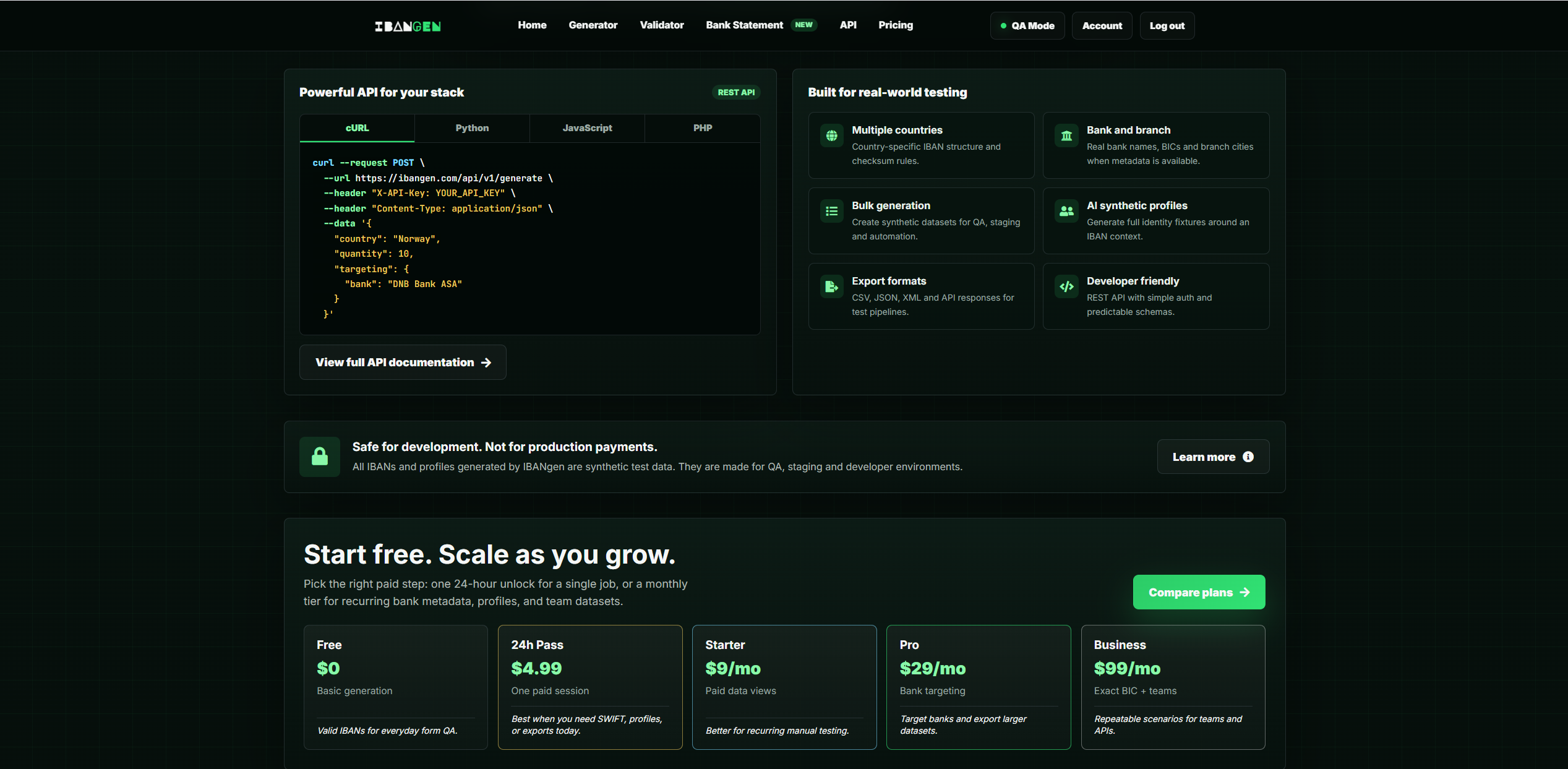Open the Home nav item

click(532, 25)
